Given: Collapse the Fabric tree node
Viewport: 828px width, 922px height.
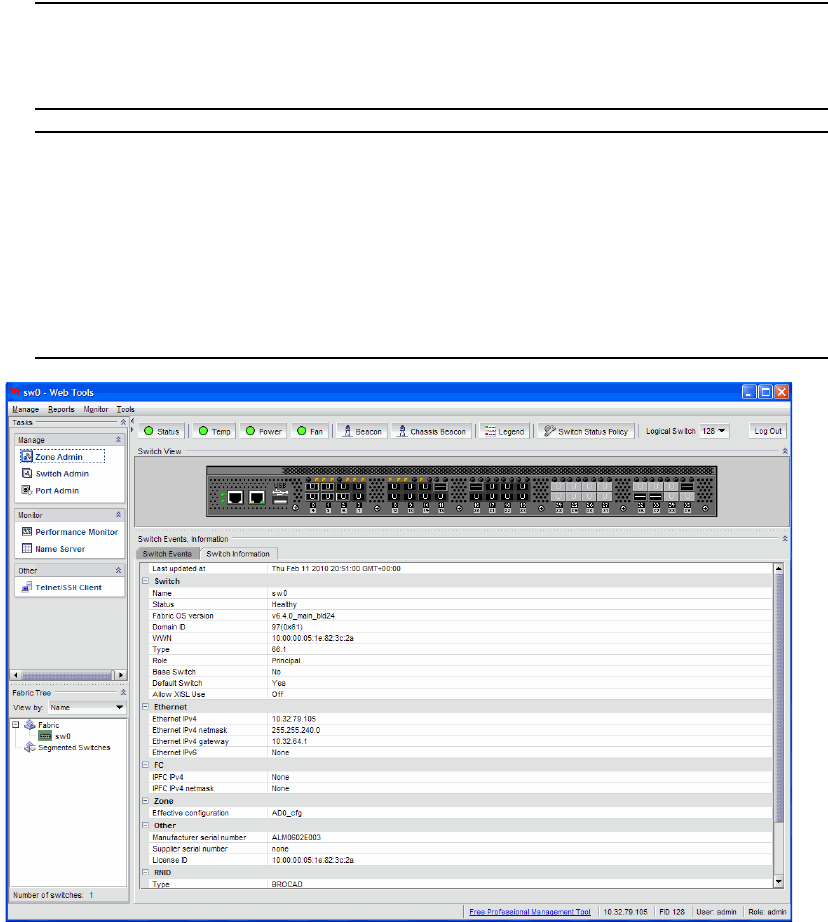Looking at the screenshot, I should point(16,725).
